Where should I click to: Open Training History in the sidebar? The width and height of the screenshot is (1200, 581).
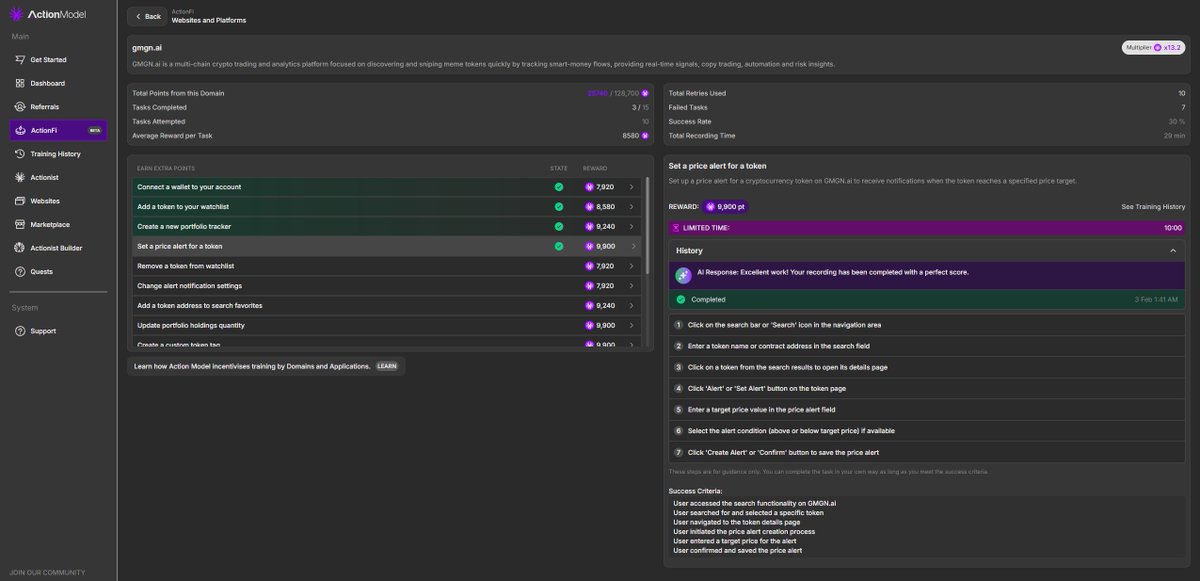tap(58, 154)
